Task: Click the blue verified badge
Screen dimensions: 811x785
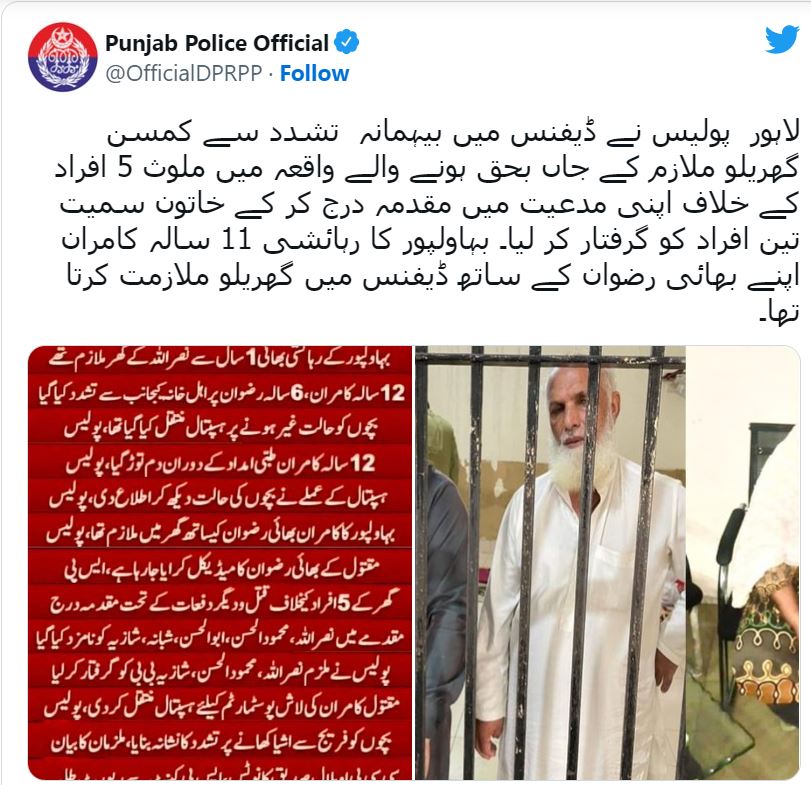Action: tap(347, 42)
